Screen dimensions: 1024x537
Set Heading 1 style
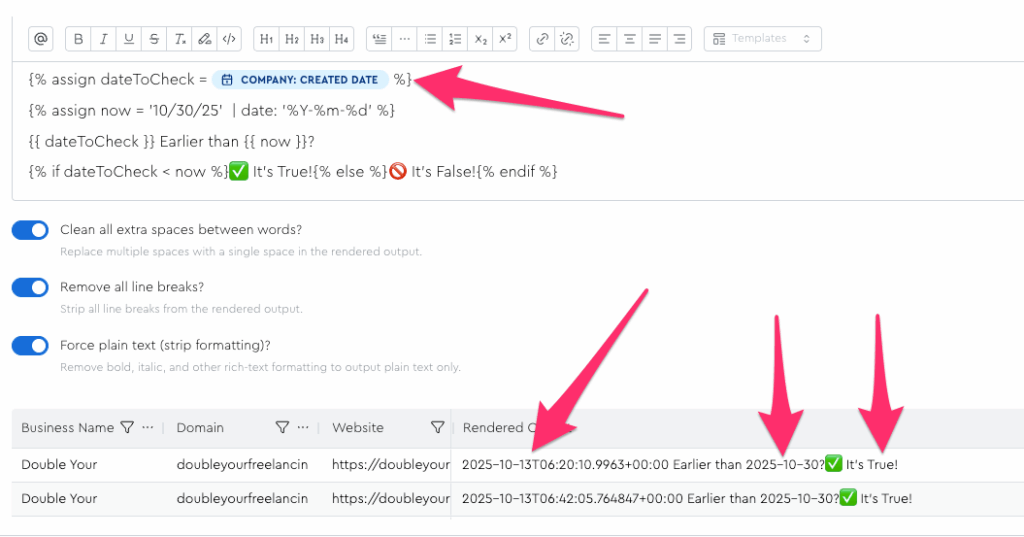coord(266,39)
